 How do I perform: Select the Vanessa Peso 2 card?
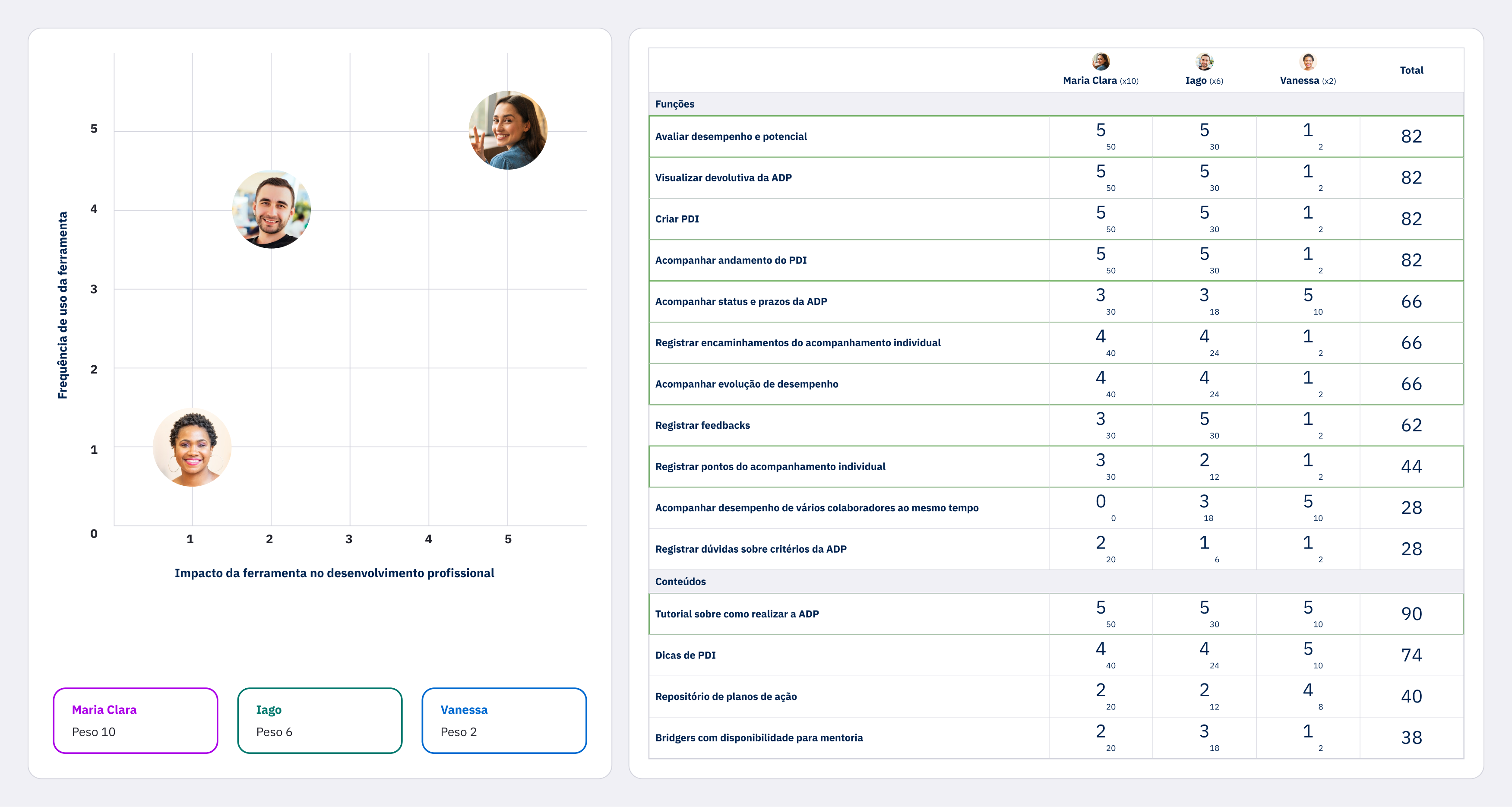pyautogui.click(x=504, y=720)
